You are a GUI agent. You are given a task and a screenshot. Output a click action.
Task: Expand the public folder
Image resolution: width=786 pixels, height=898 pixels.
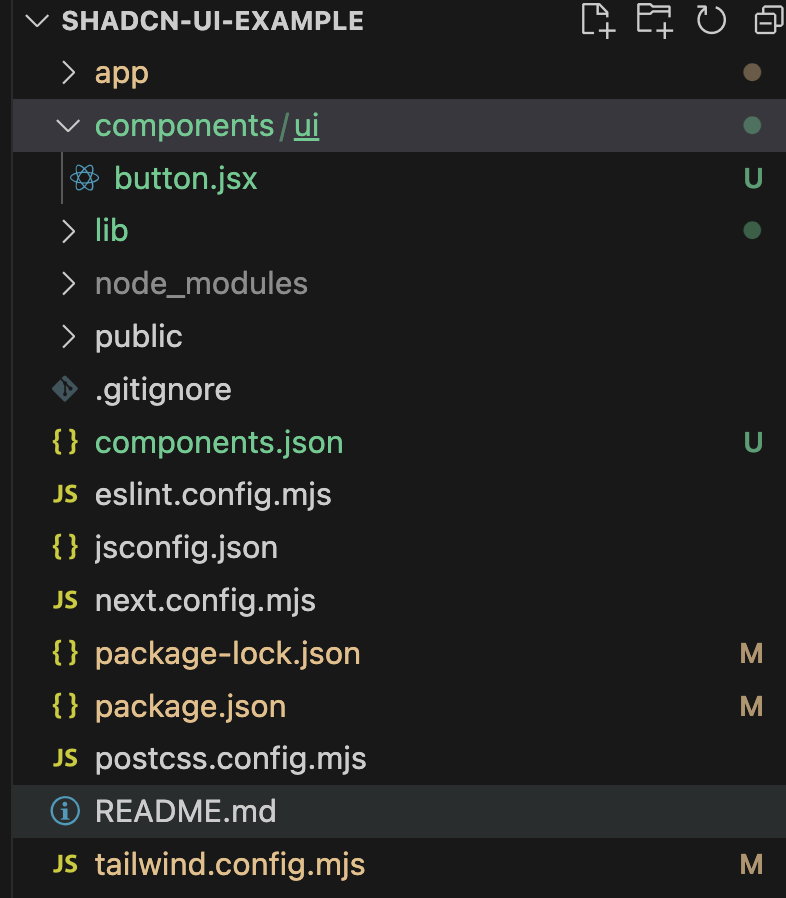(x=138, y=337)
